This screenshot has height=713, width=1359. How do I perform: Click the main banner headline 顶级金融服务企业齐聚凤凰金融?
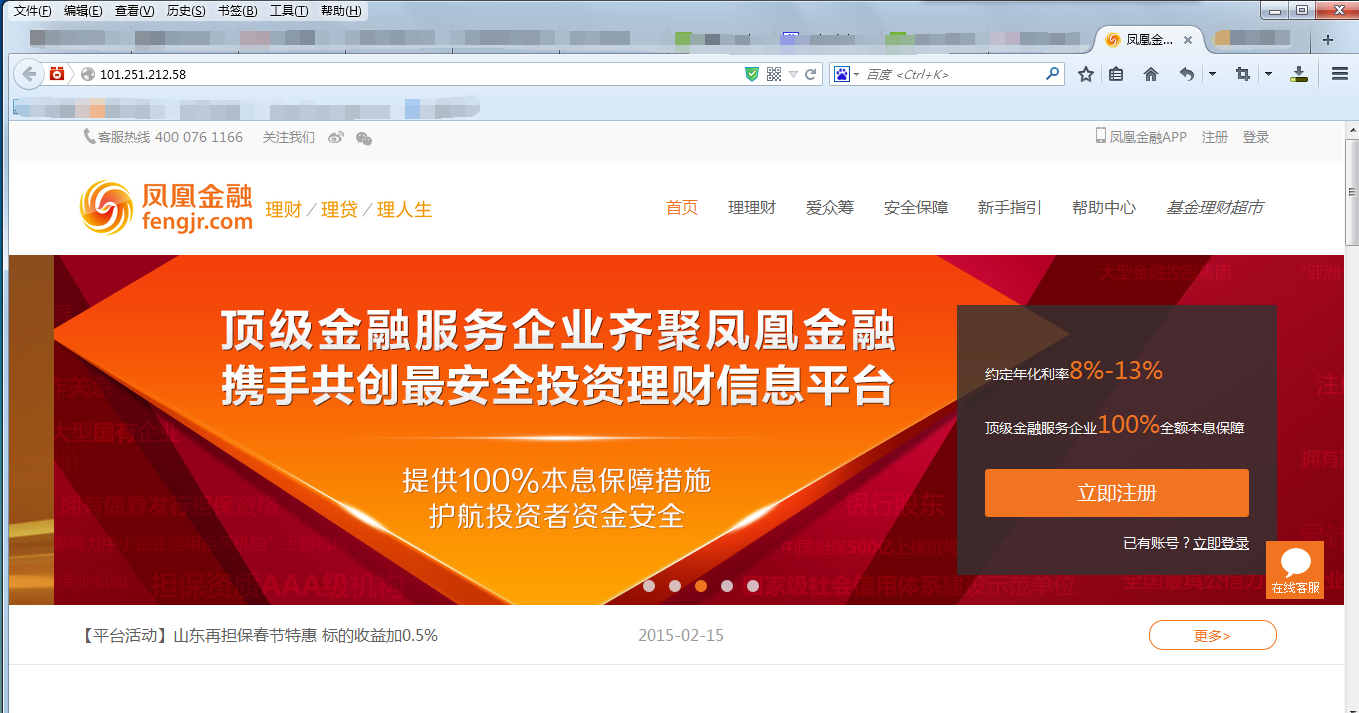click(x=558, y=333)
